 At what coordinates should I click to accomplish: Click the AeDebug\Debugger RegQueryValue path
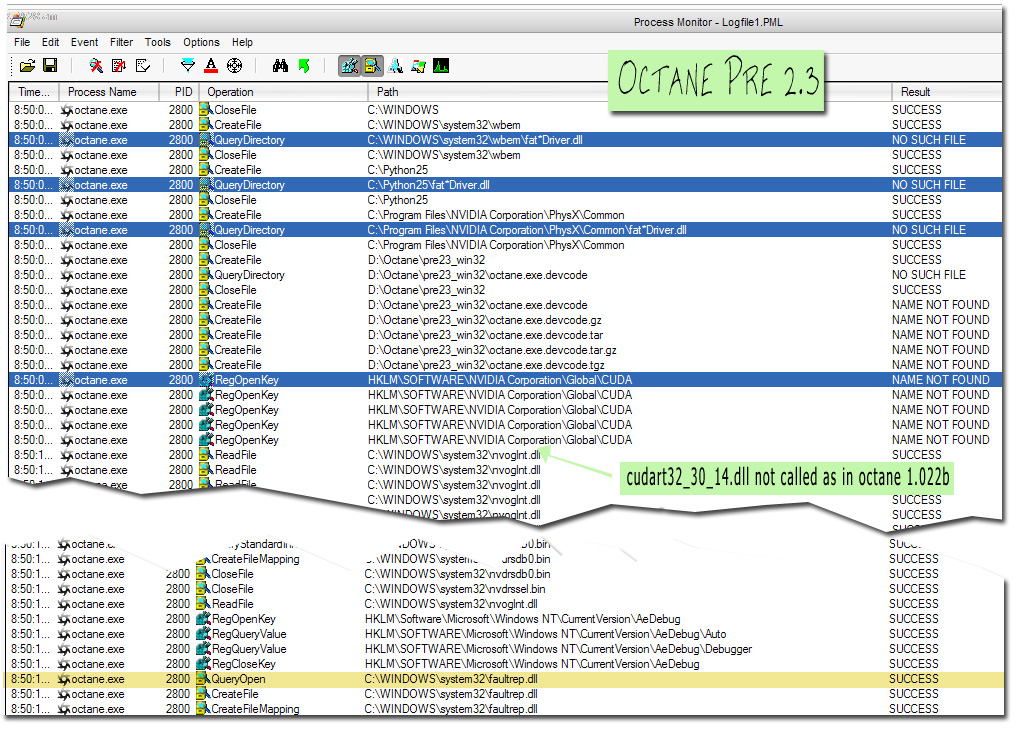(x=558, y=648)
